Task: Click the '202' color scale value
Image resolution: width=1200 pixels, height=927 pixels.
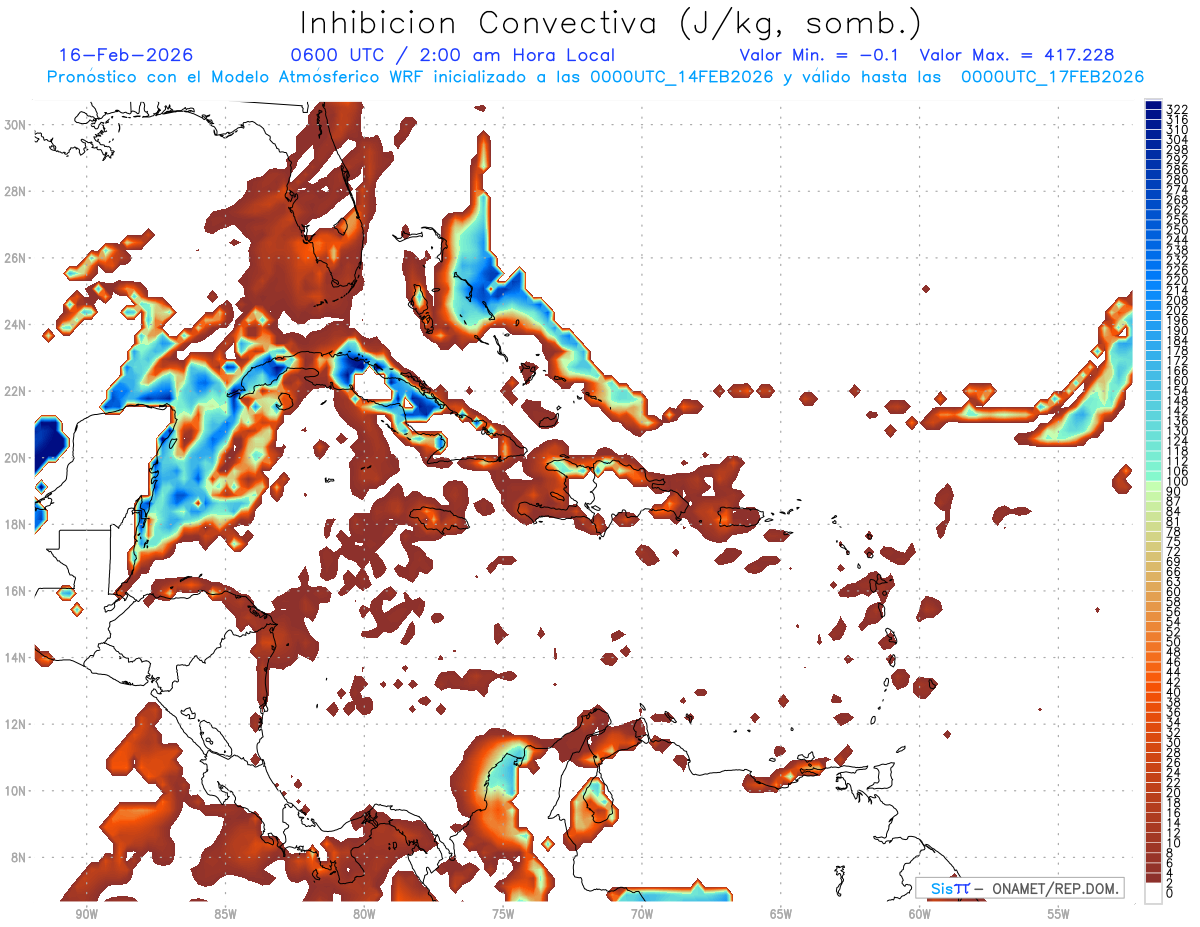Action: [x=1176, y=310]
